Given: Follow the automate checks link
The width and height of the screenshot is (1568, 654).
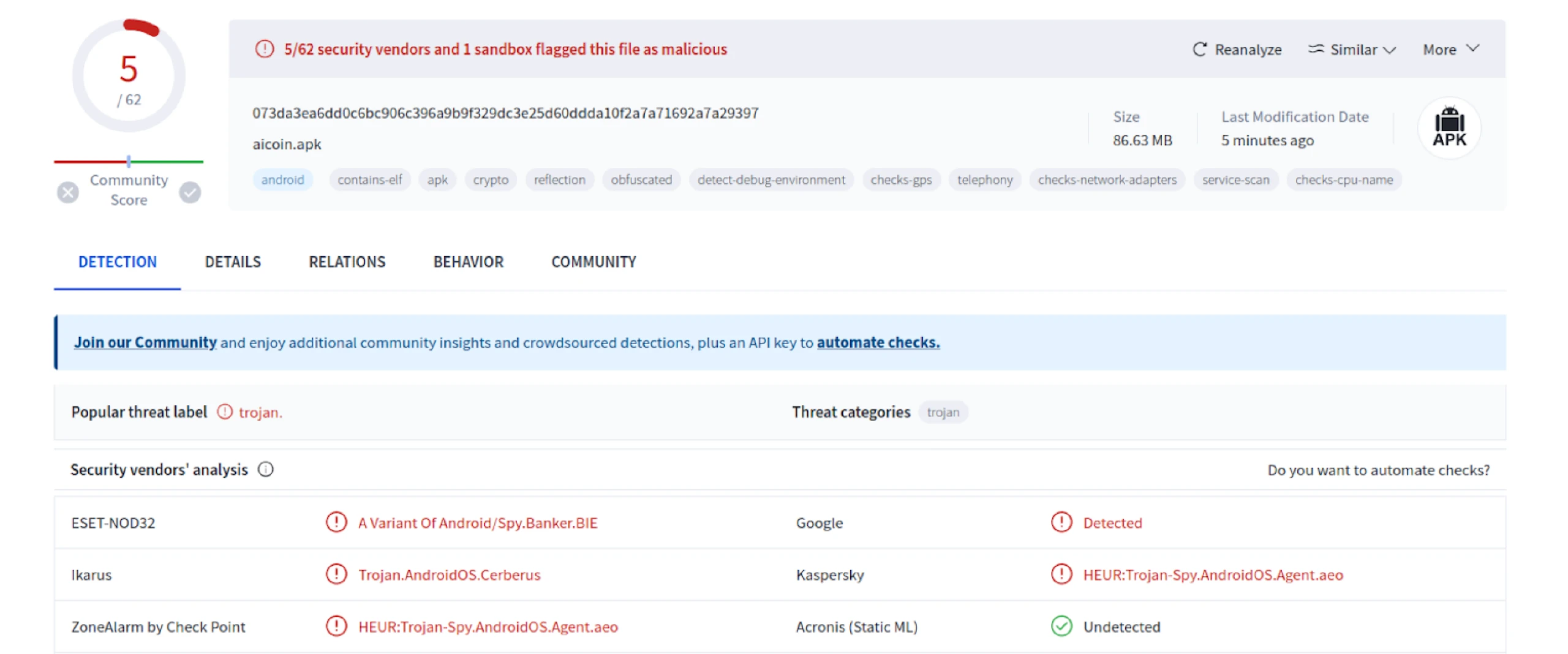Looking at the screenshot, I should click(878, 342).
